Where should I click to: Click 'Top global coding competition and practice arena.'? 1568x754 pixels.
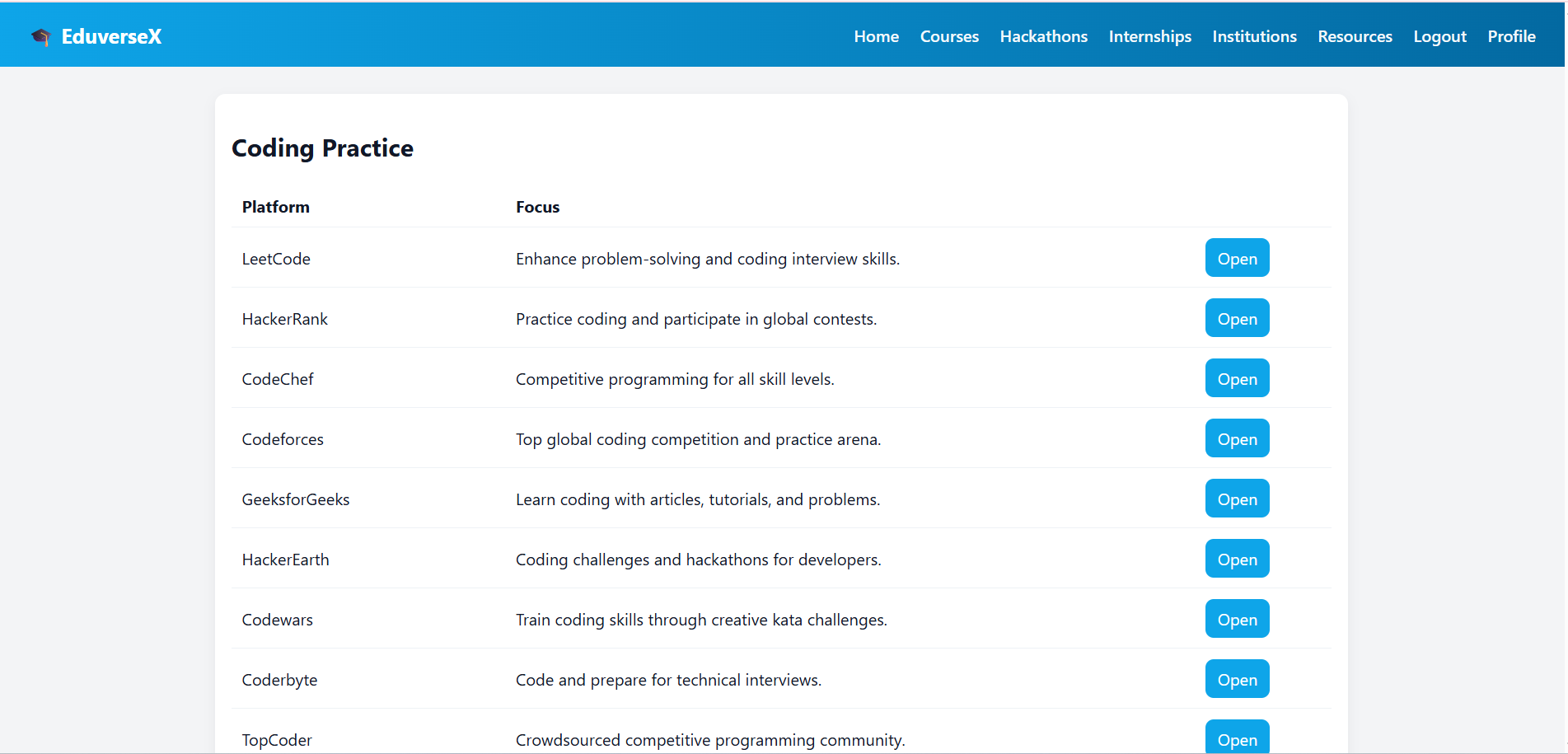point(698,439)
